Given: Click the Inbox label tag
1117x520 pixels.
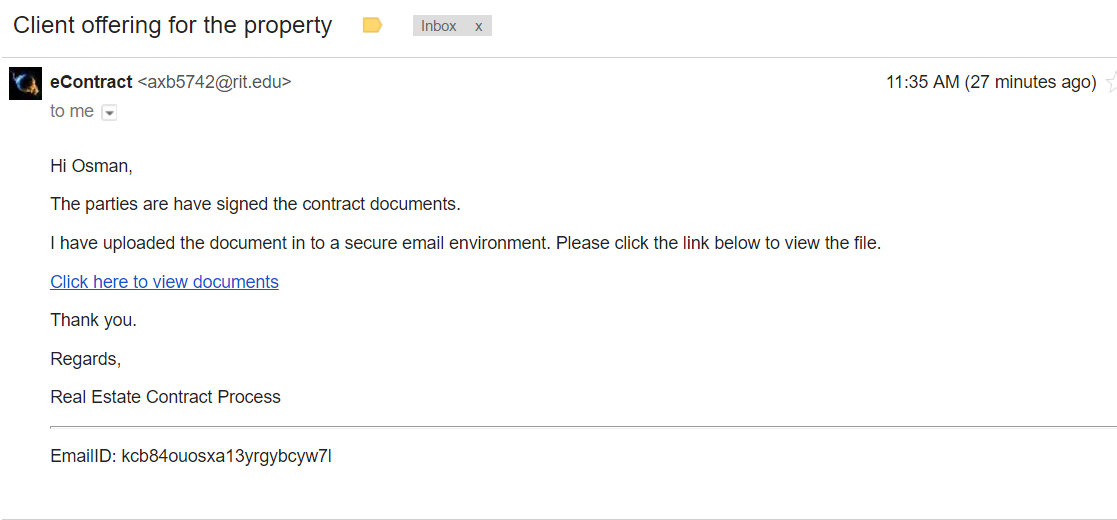Looking at the screenshot, I should 439,26.
